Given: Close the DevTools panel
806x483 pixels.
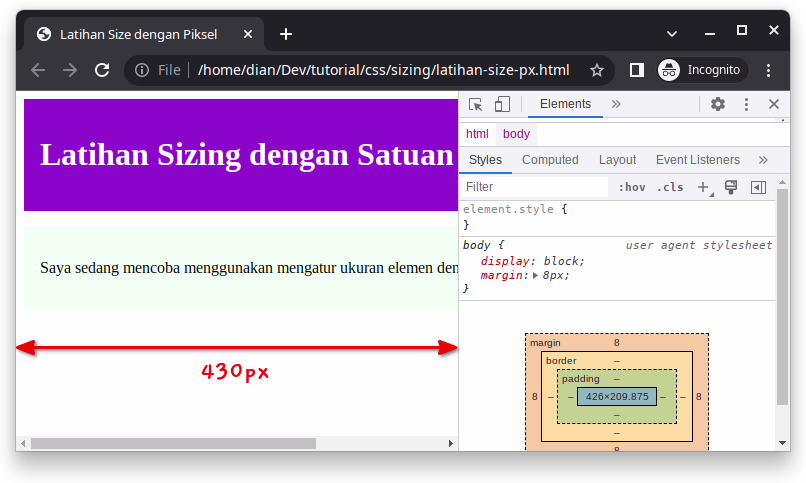Looking at the screenshot, I should tap(774, 104).
